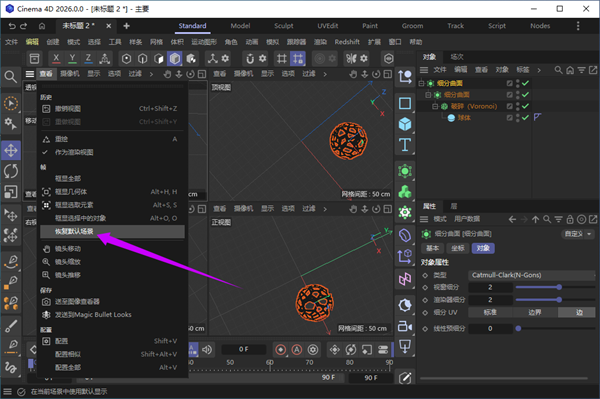Toggle Y axis lock

72,59
